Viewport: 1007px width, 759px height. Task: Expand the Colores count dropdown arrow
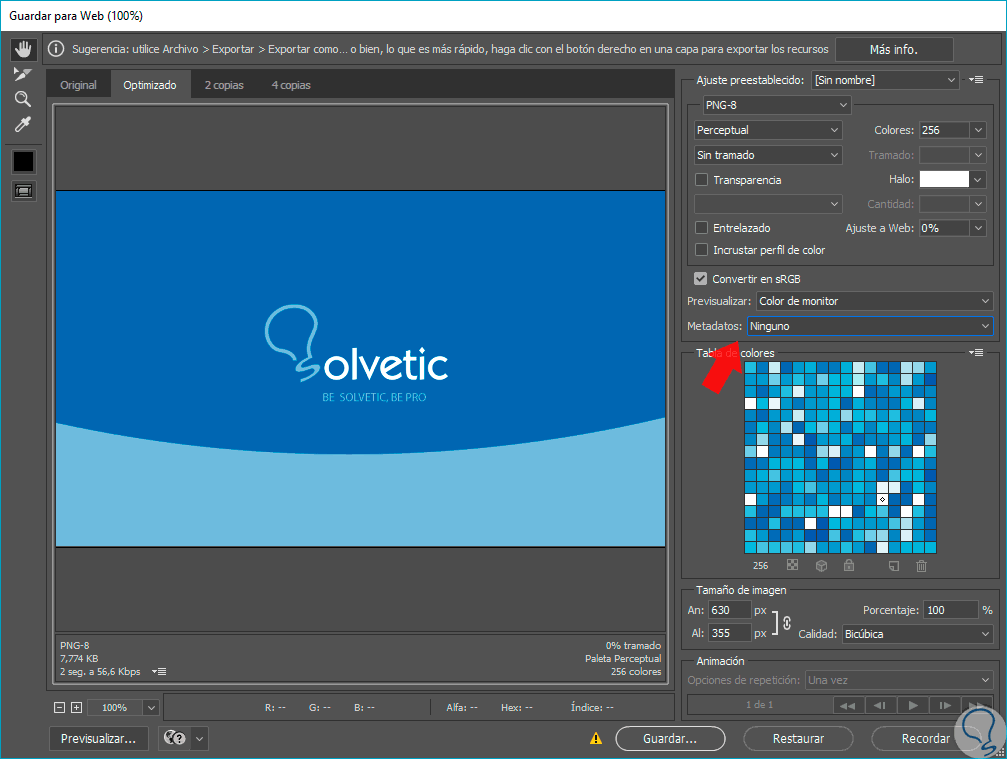pyautogui.click(x=977, y=130)
